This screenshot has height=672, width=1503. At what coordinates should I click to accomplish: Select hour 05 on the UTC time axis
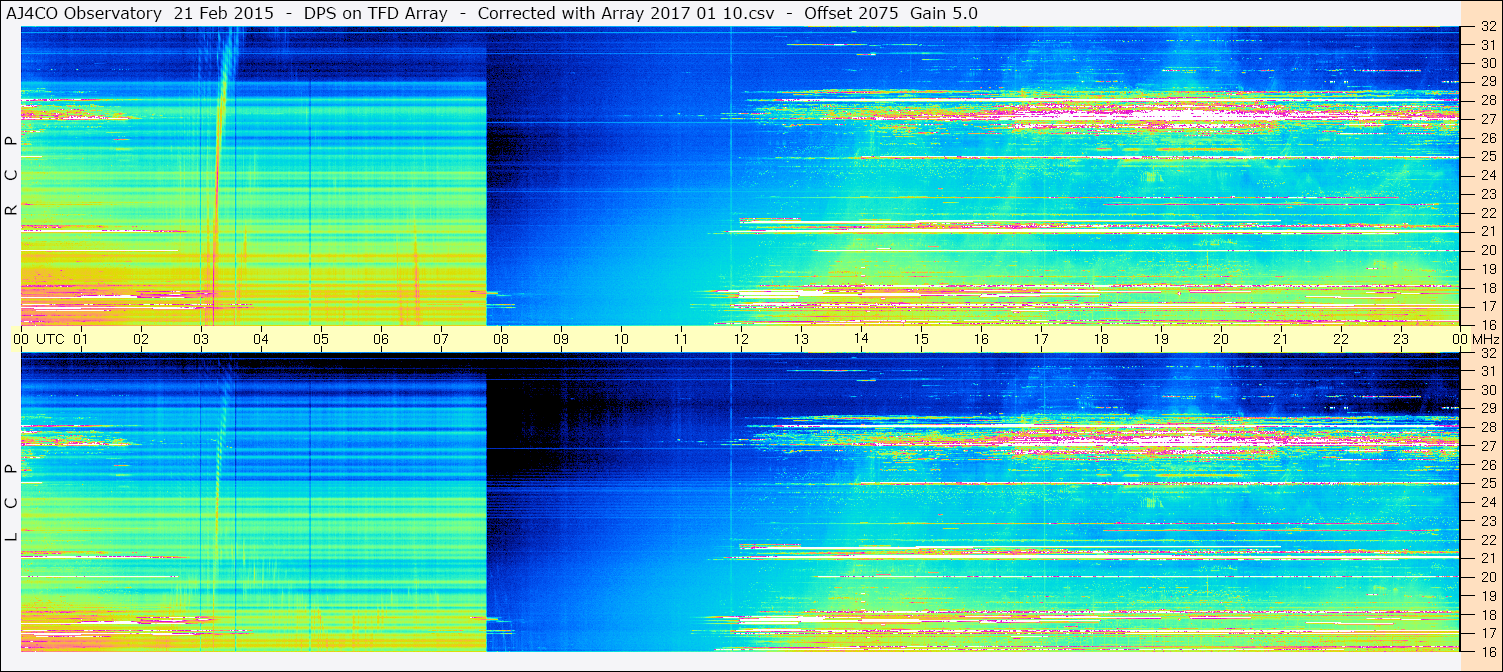tap(321, 339)
